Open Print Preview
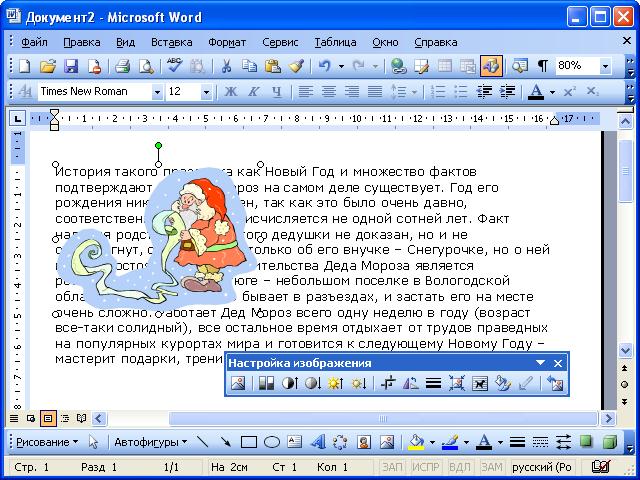Image resolution: width=640 pixels, height=480 pixels. pos(146,66)
